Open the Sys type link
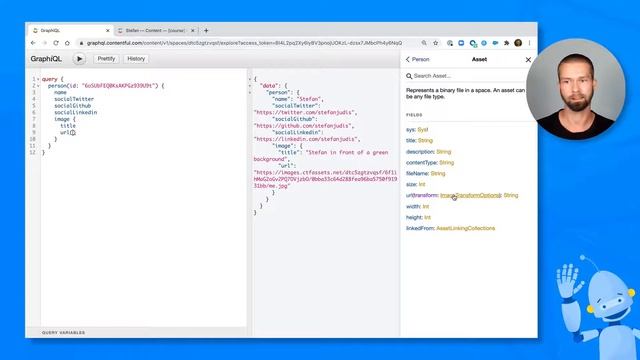 423,129
